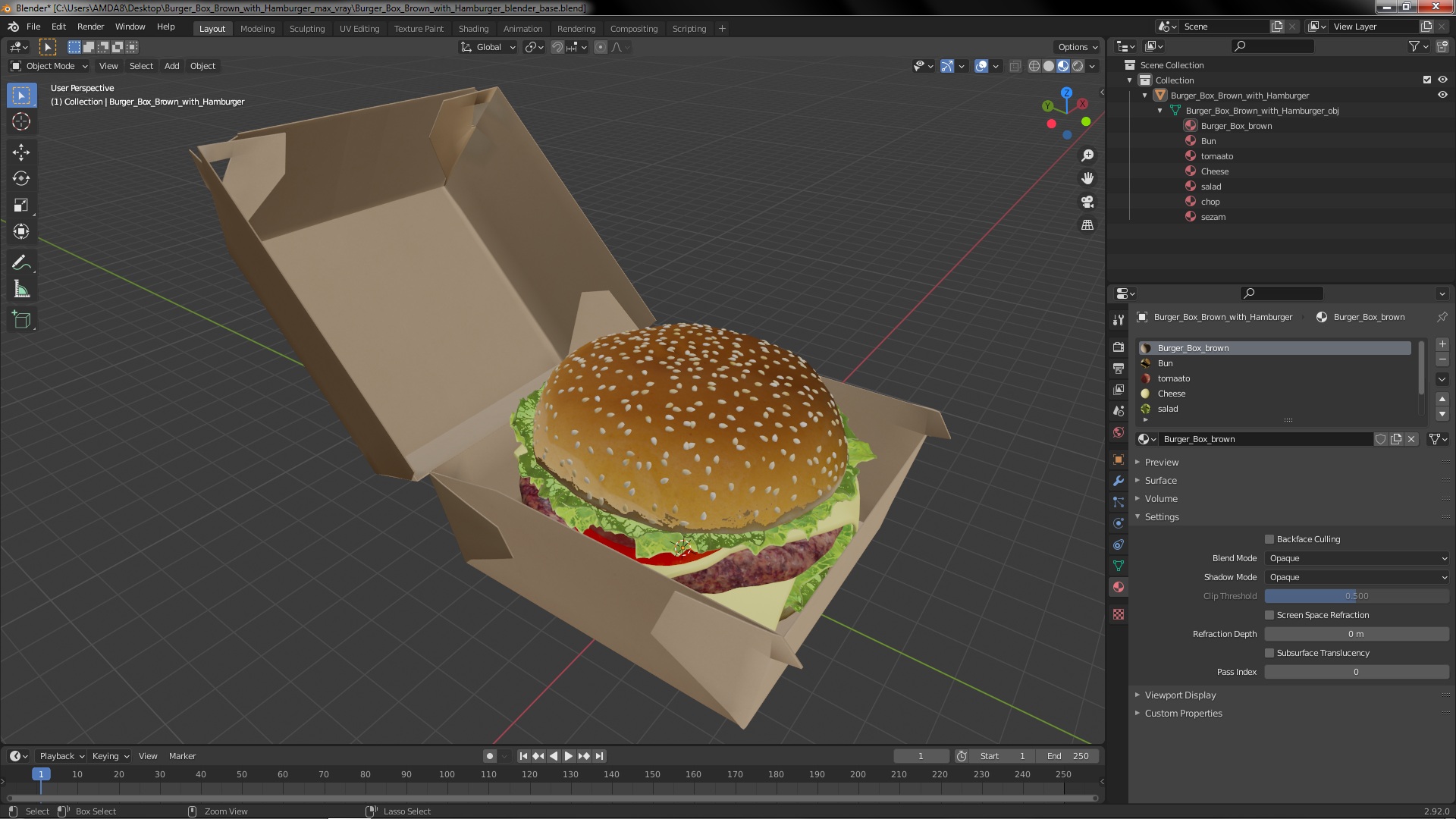The image size is (1456, 819).
Task: Click the viewport zoom magnifier icon
Action: [1087, 155]
